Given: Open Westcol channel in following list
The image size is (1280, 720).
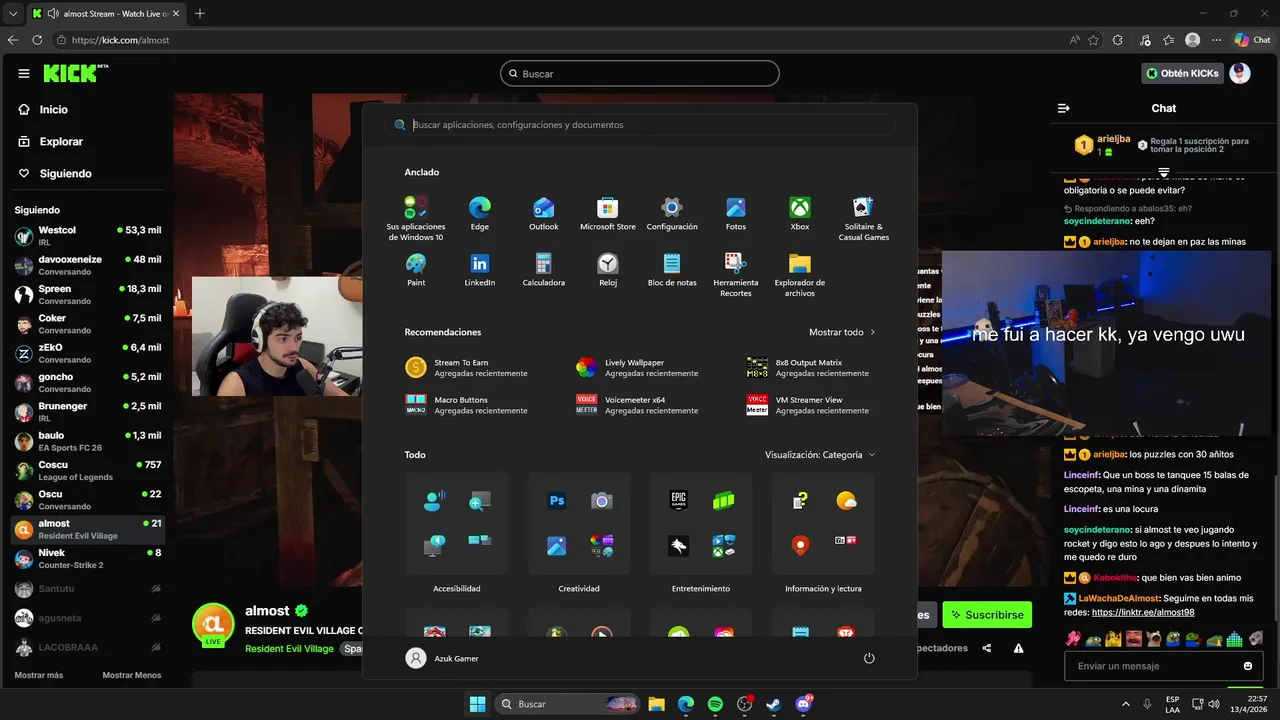Looking at the screenshot, I should click(x=87, y=236).
